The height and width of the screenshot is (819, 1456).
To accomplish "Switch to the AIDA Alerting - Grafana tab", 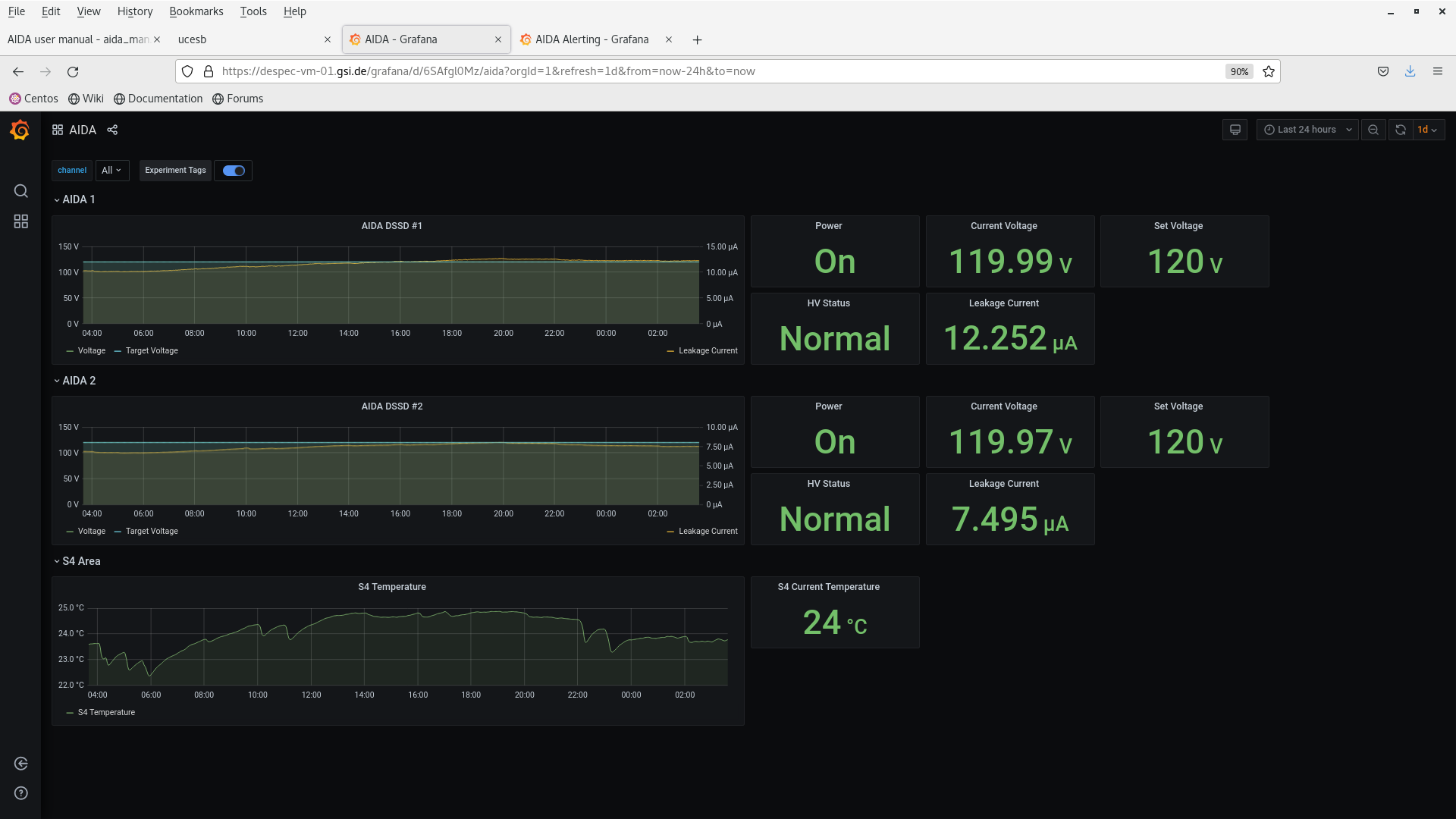I will pyautogui.click(x=591, y=39).
